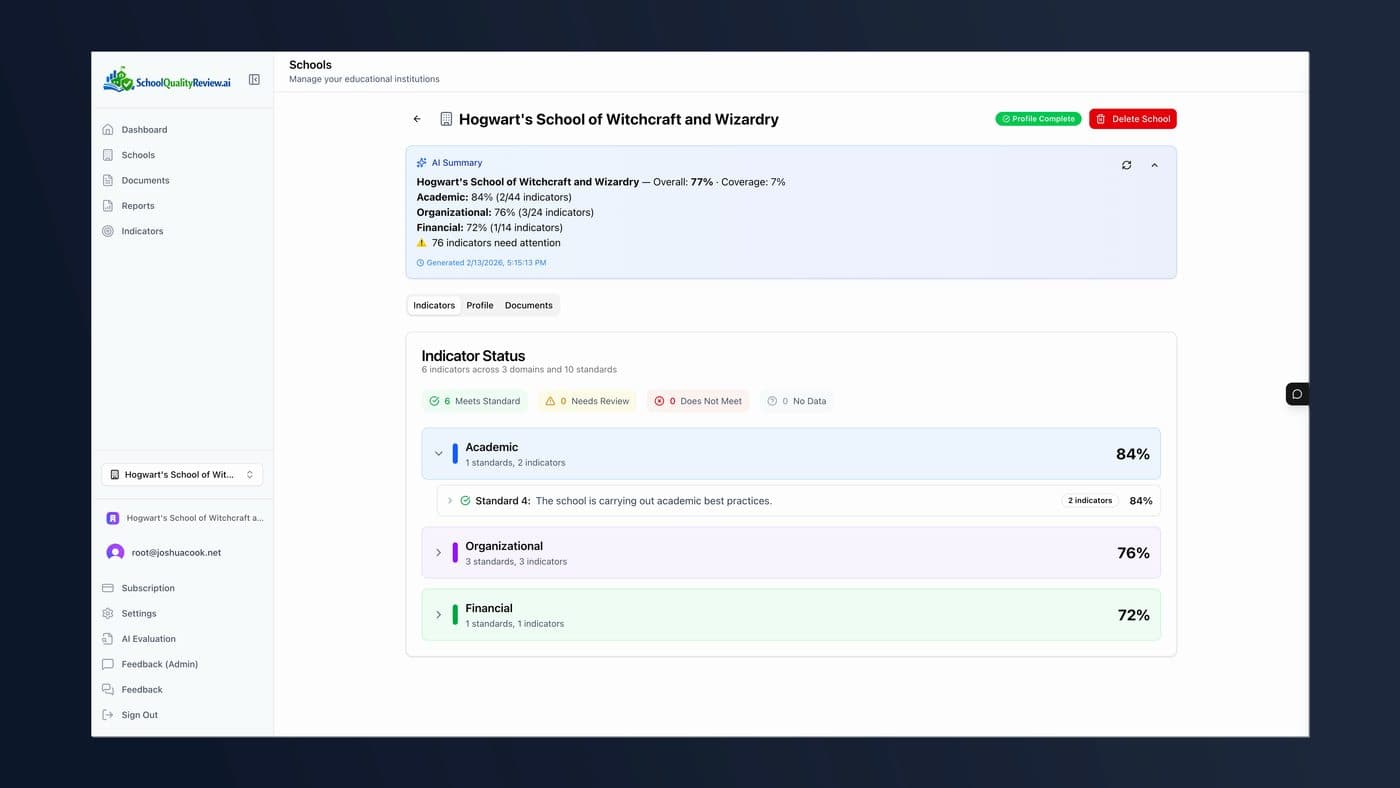Open Reports from the sidebar

[x=138, y=206]
